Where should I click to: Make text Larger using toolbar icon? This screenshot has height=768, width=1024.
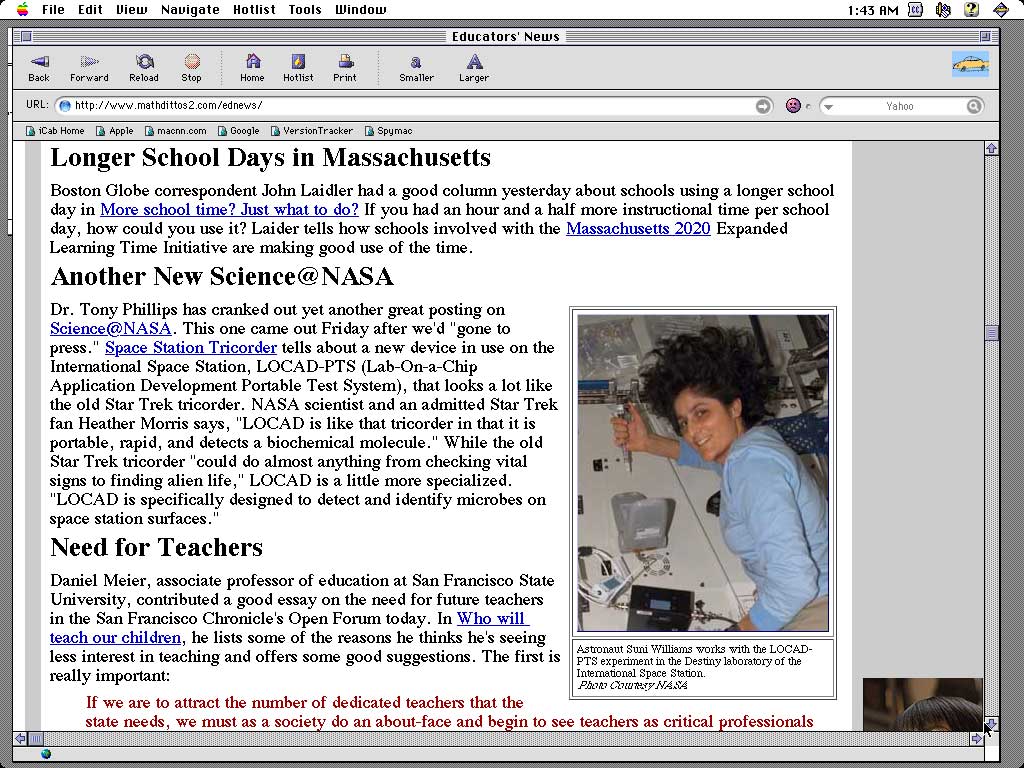click(x=474, y=68)
